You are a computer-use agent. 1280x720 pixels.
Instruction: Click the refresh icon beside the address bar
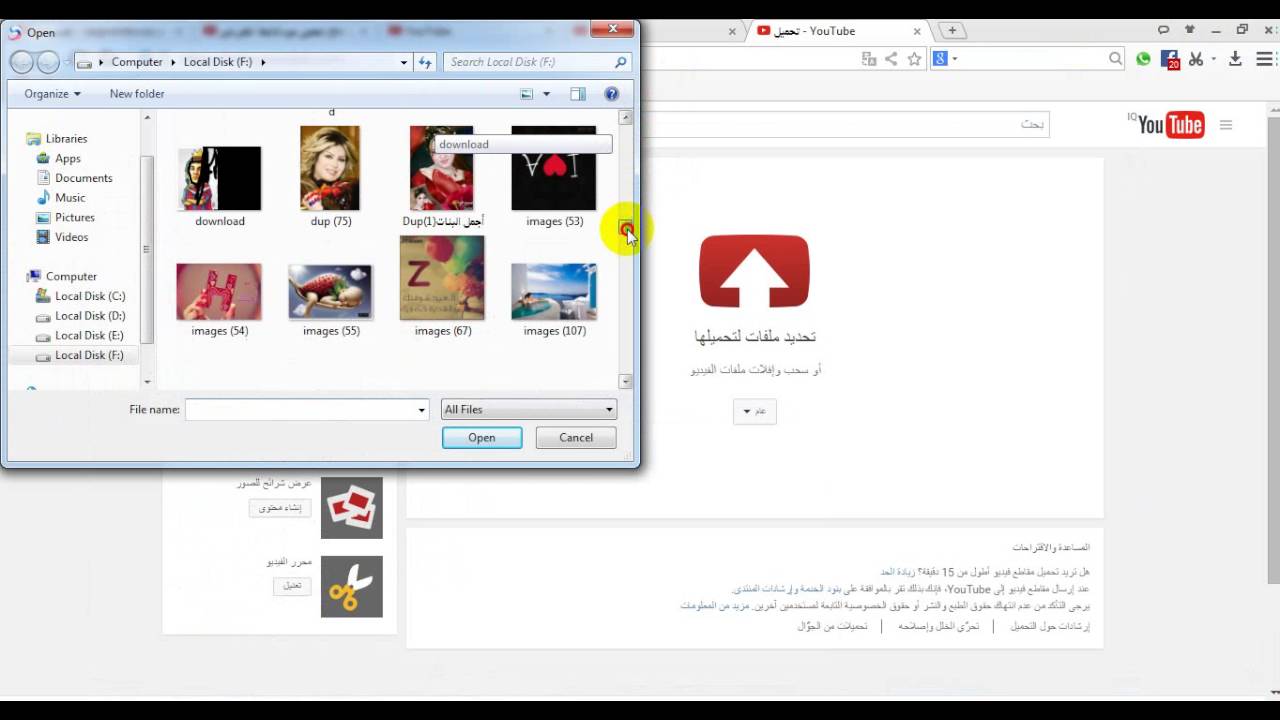coord(425,62)
